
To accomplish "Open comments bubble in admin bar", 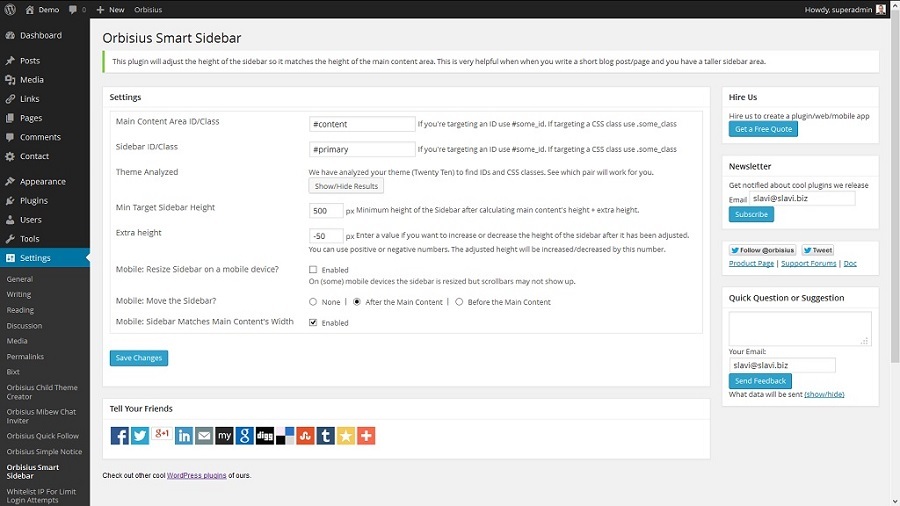I will 73,10.
